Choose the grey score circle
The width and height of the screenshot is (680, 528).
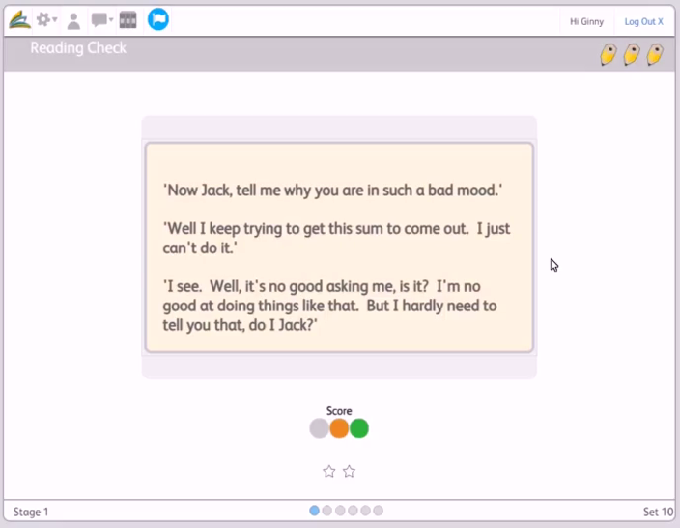(x=319, y=428)
